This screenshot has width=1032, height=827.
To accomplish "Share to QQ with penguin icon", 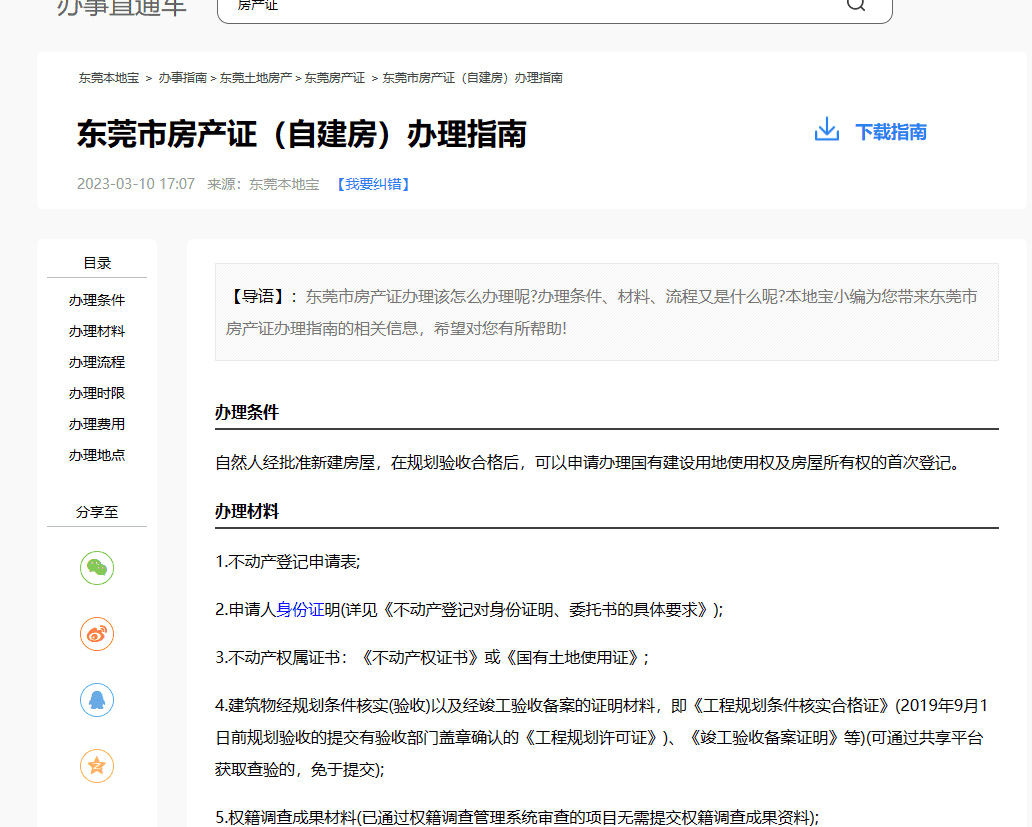I will pos(97,700).
